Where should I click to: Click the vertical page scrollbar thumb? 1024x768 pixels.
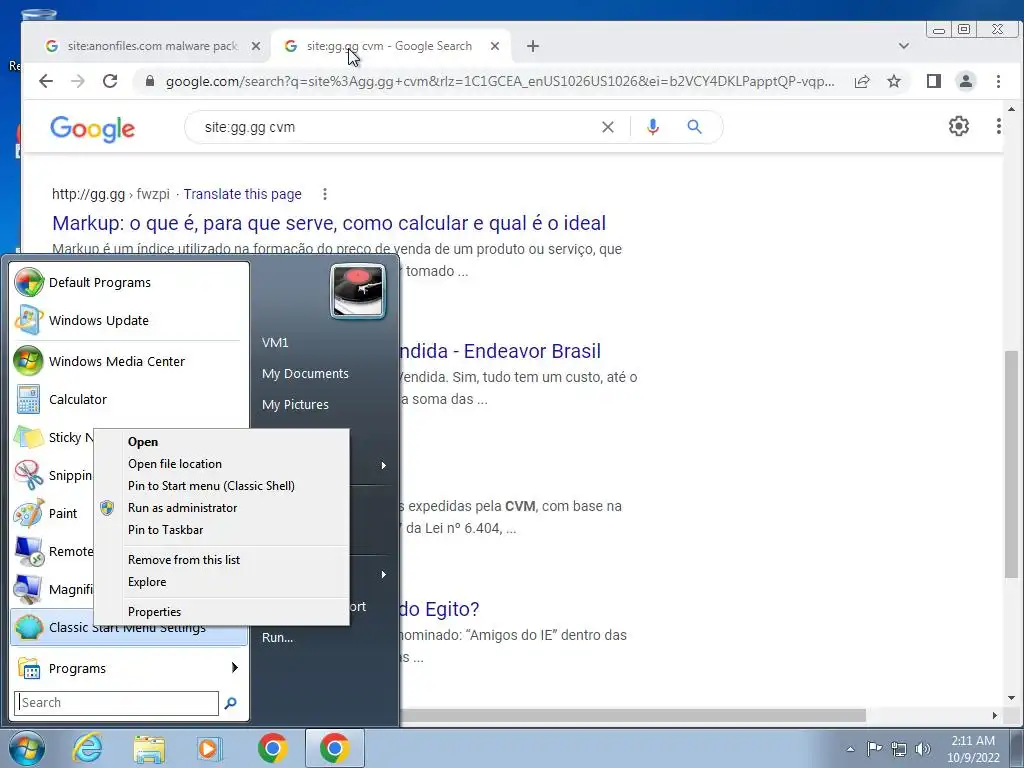(x=1011, y=464)
